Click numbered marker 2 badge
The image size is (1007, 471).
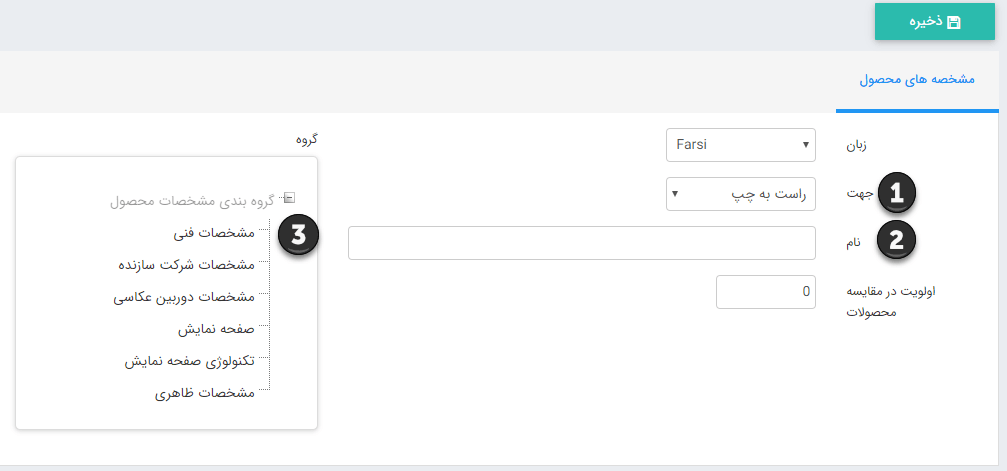[896, 239]
